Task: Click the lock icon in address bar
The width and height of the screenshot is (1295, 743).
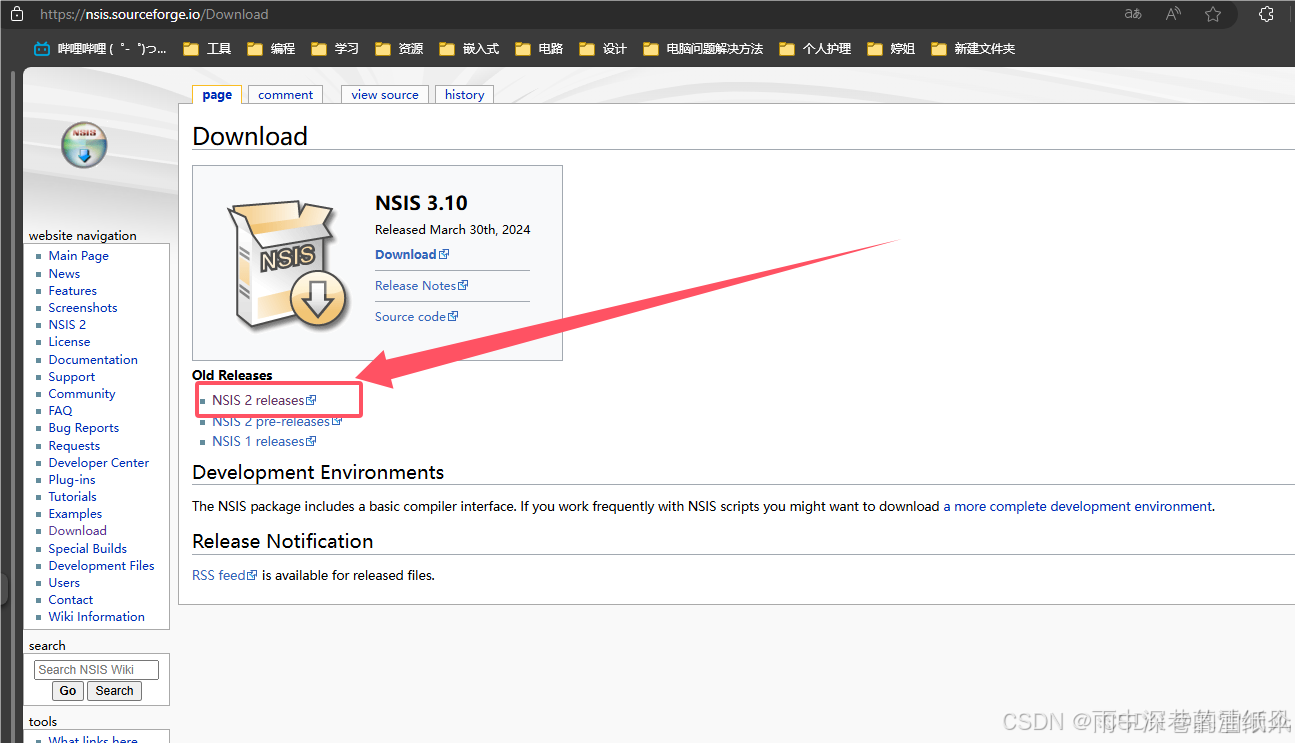Action: coord(17,14)
